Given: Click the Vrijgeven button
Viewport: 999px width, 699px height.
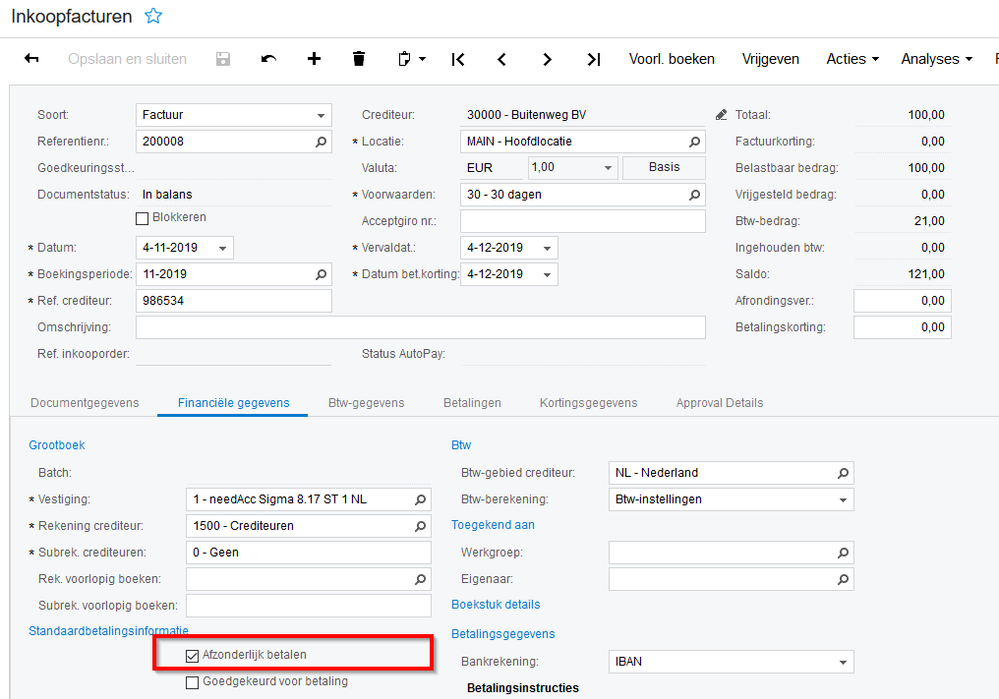Looking at the screenshot, I should (x=770, y=59).
